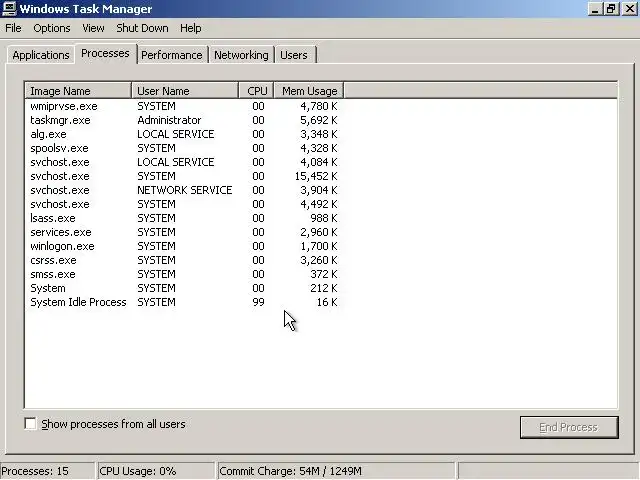Click the 988 K memory value
640x480 pixels.
324,218
